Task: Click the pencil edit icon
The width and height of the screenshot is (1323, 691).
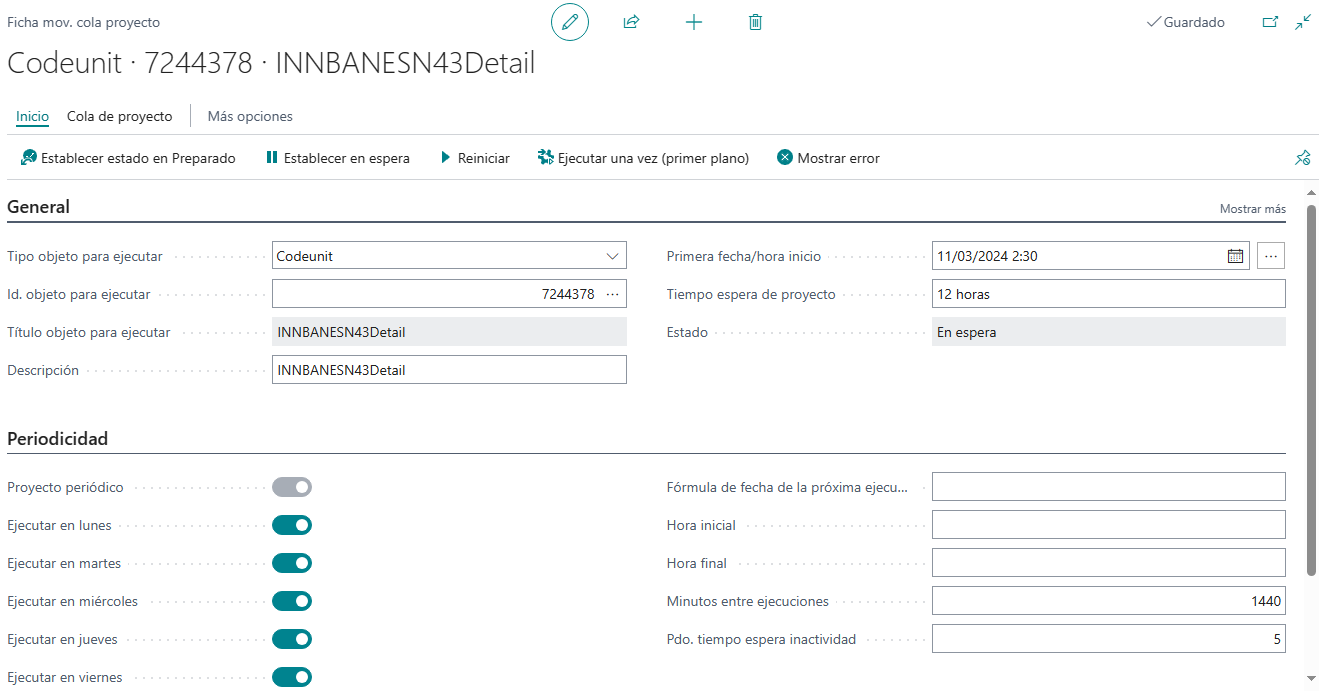Action: coord(570,22)
